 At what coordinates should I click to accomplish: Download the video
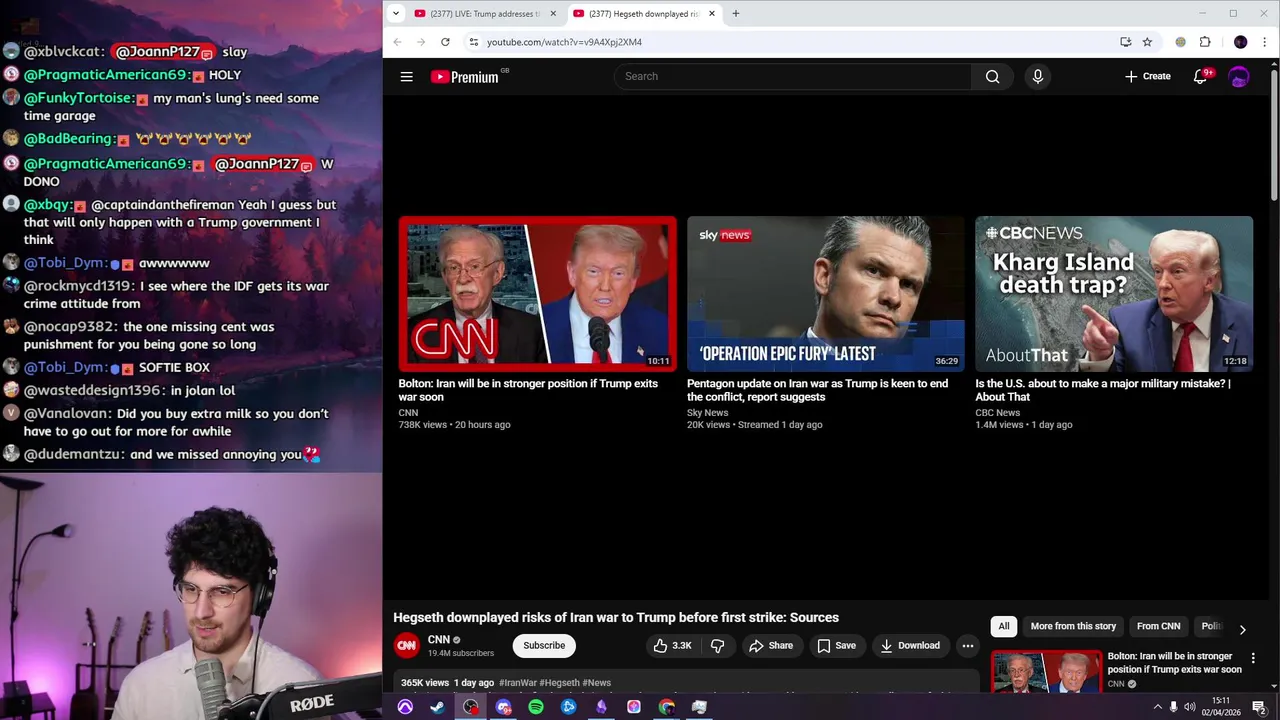(x=910, y=646)
